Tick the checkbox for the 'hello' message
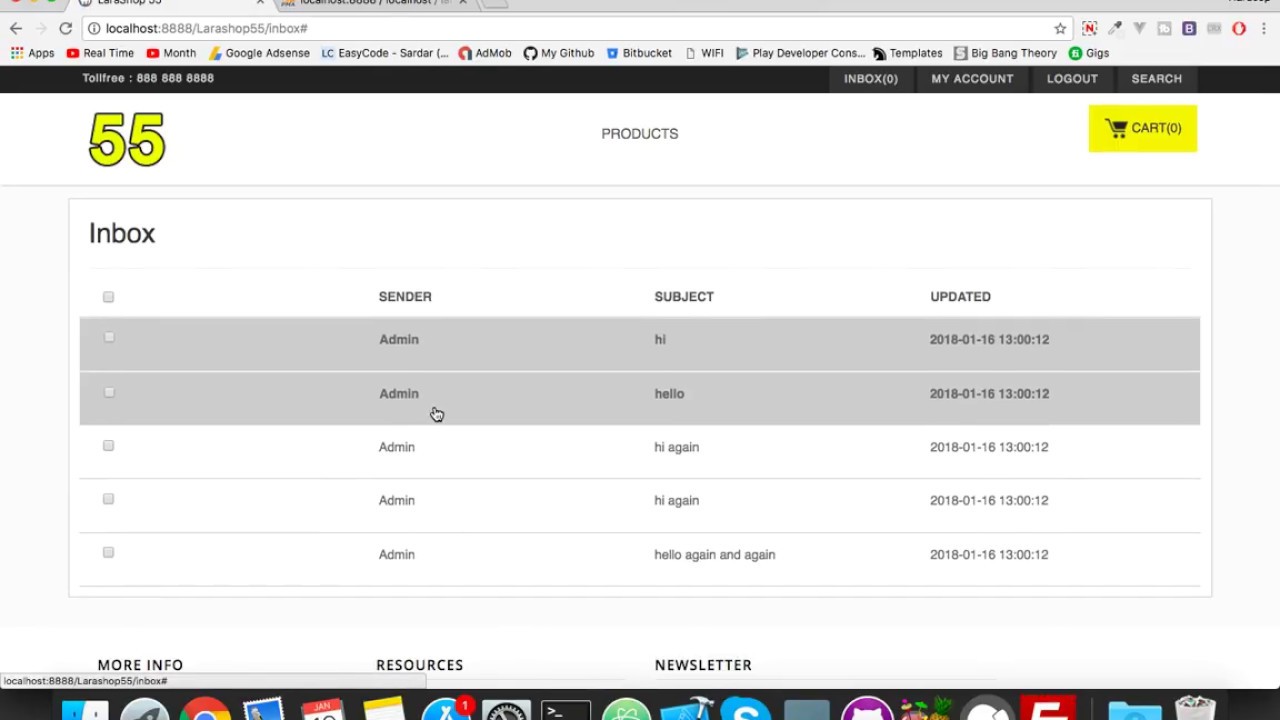 (x=108, y=392)
